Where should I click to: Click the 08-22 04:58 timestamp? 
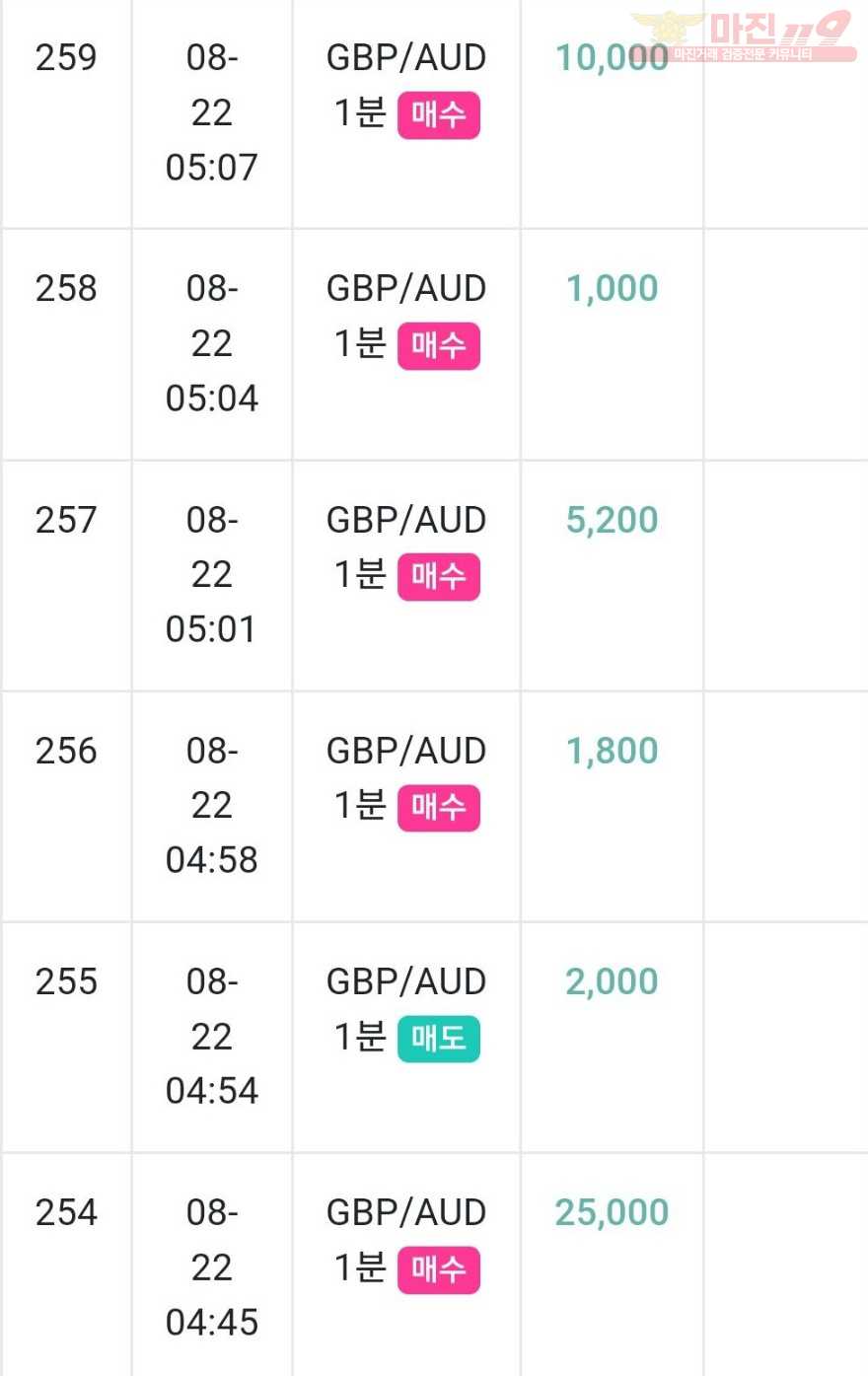click(212, 805)
